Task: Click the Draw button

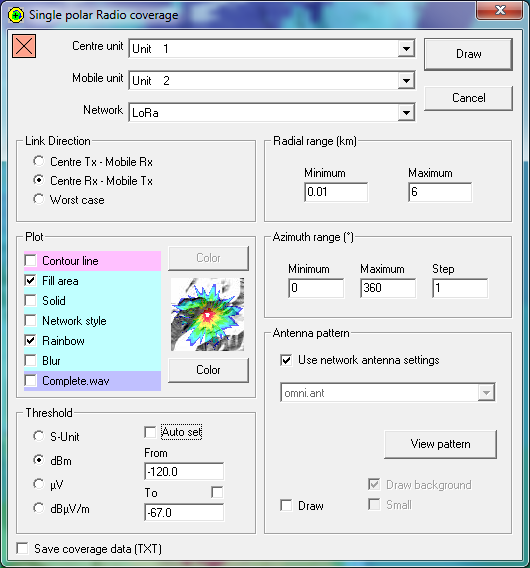Action: click(468, 54)
